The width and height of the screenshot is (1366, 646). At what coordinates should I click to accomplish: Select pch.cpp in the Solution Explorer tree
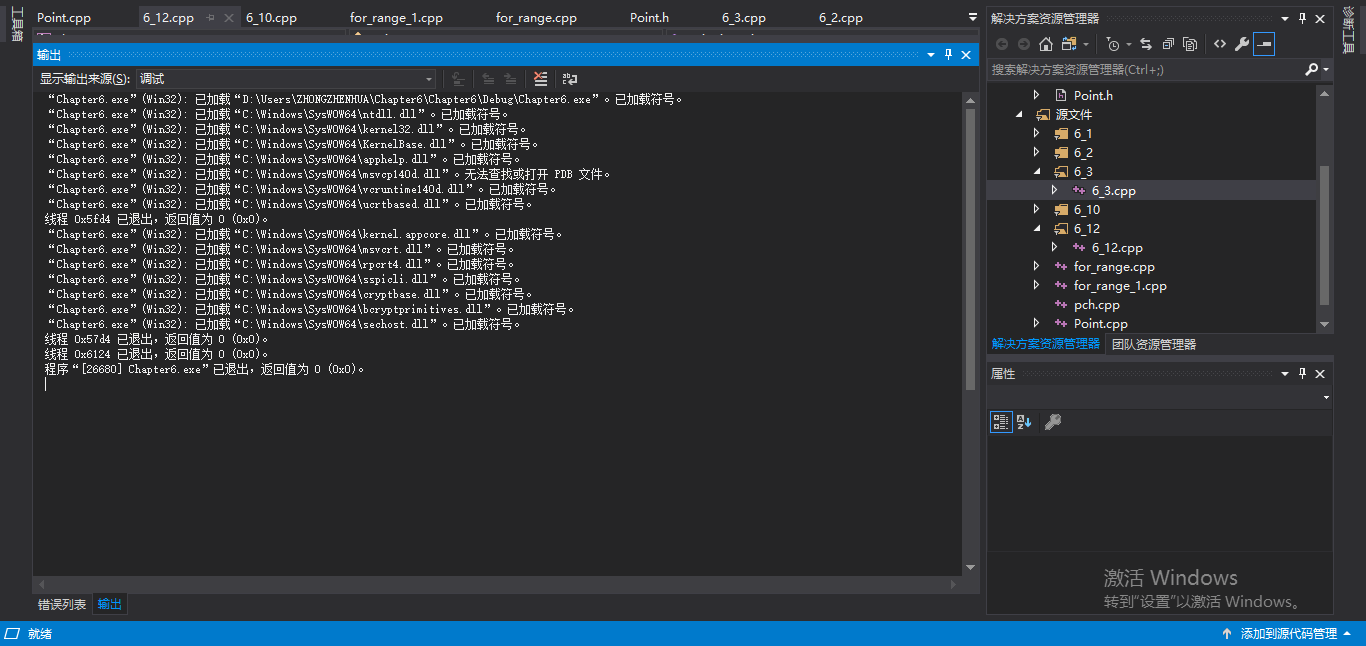[x=1096, y=304]
